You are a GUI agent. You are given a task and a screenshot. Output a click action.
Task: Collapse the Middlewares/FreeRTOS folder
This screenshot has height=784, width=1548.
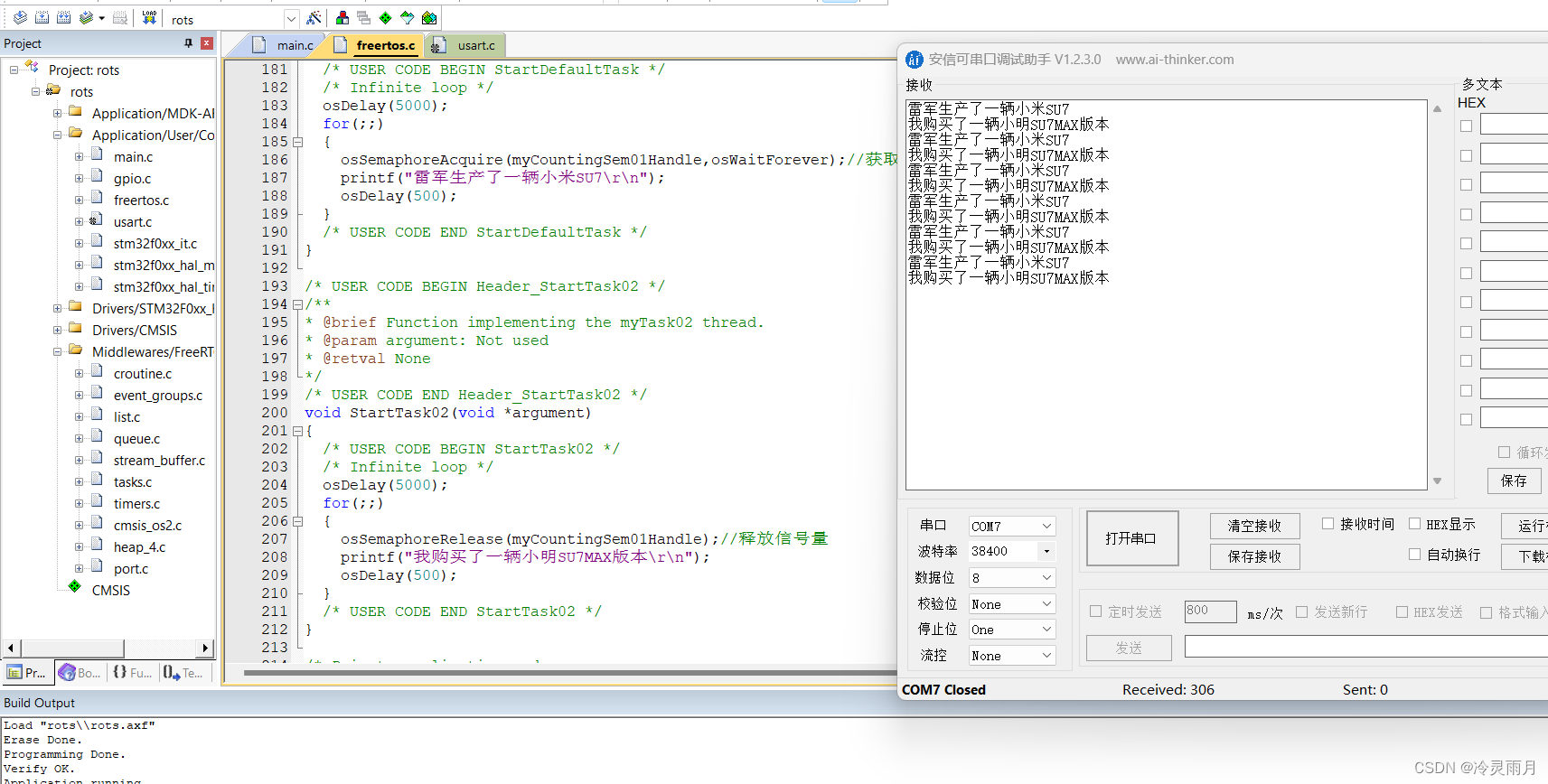[57, 352]
